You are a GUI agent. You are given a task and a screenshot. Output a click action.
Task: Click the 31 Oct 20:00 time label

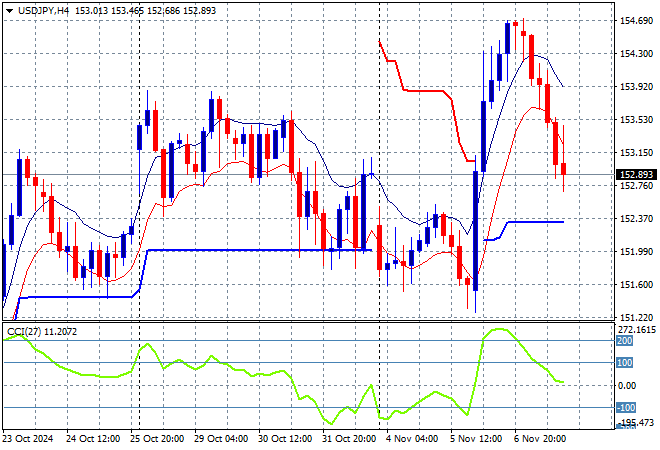[349, 439]
